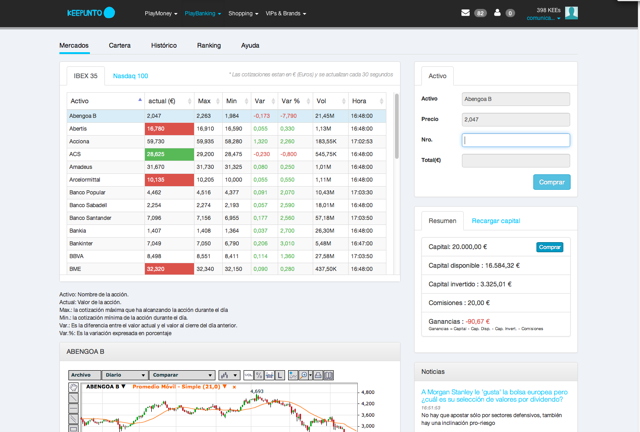
Task: Open the profile avatar picture
Action: click(x=571, y=13)
